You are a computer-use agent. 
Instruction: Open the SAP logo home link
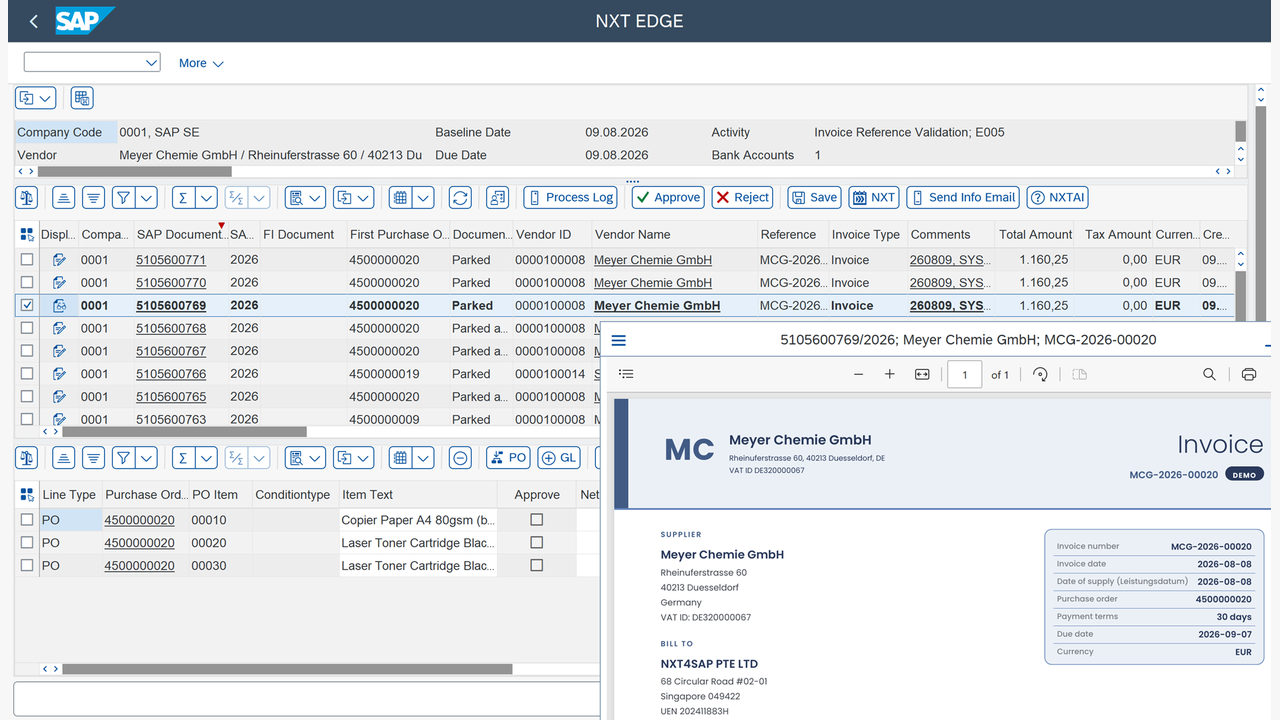pyautogui.click(x=85, y=21)
